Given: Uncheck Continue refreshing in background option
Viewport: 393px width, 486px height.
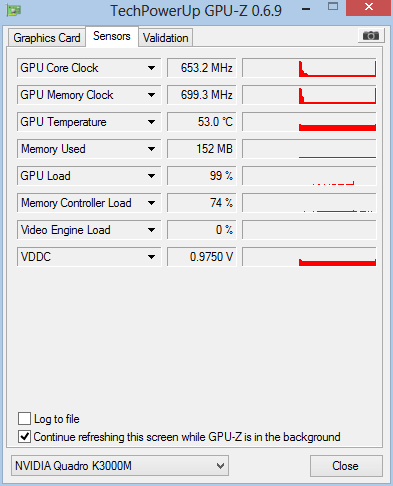Looking at the screenshot, I should 25,437.
